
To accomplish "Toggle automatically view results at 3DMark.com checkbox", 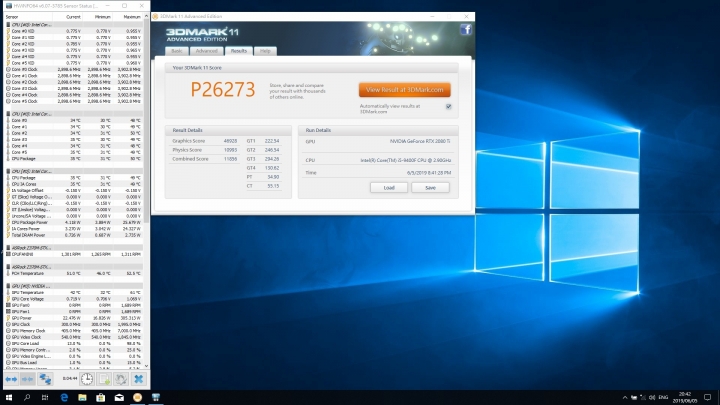I will 449,107.
